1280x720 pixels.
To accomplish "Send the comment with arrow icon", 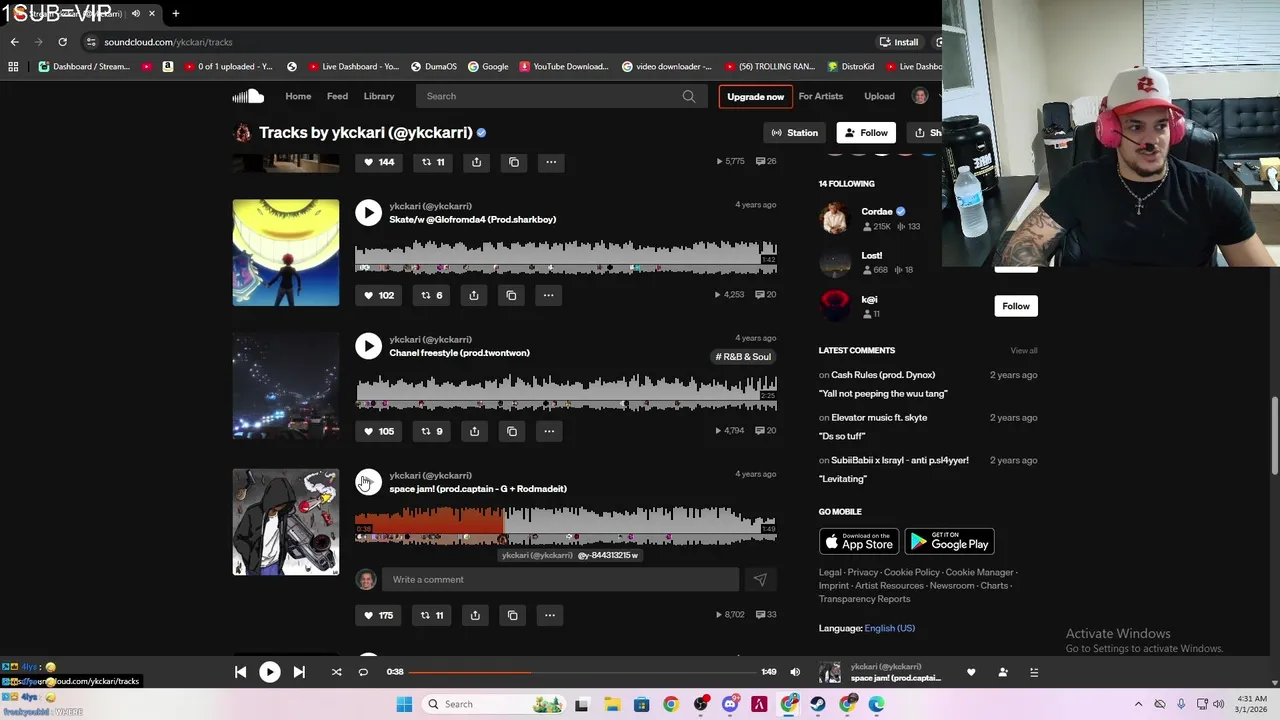I will (760, 579).
